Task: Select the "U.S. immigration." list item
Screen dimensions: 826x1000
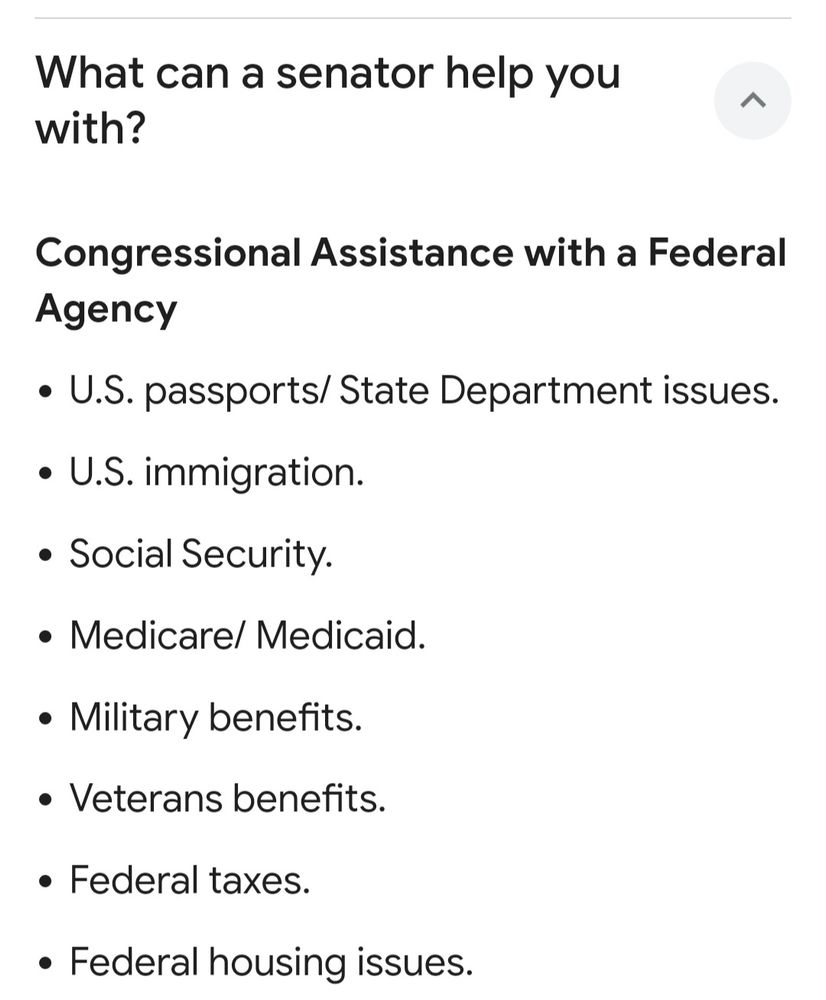Action: [217, 473]
